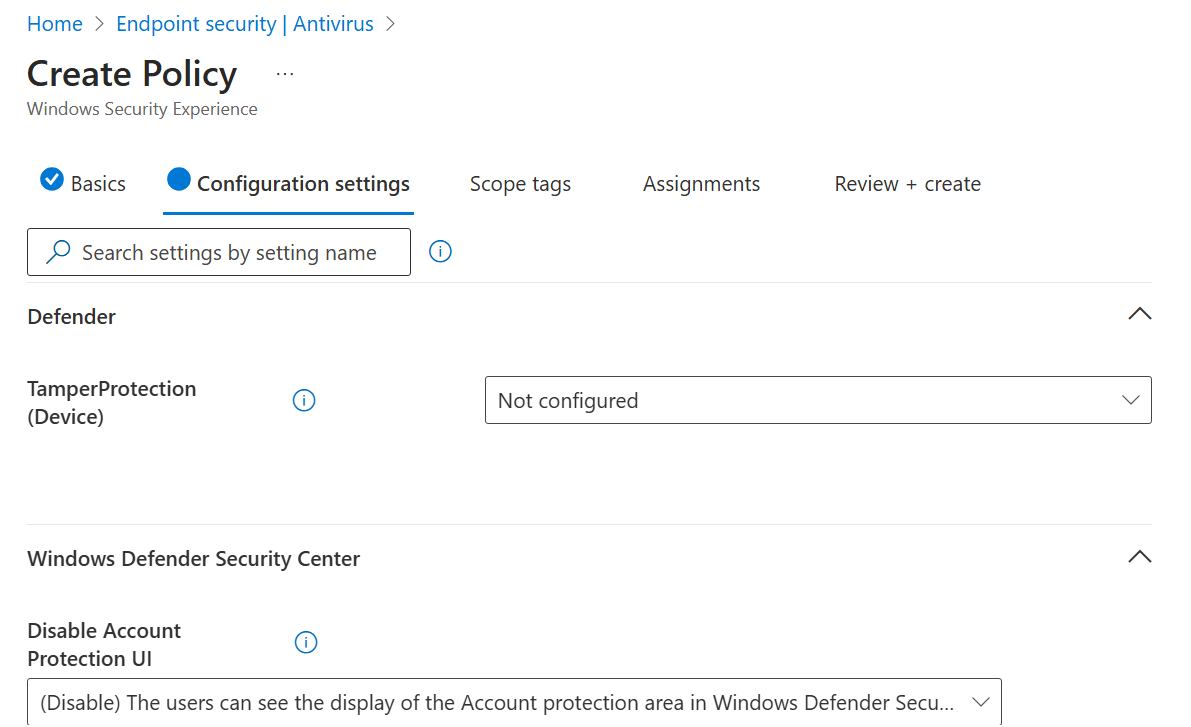This screenshot has width=1191, height=727.
Task: Open the ellipsis menu next to Create Policy
Action: pos(285,74)
